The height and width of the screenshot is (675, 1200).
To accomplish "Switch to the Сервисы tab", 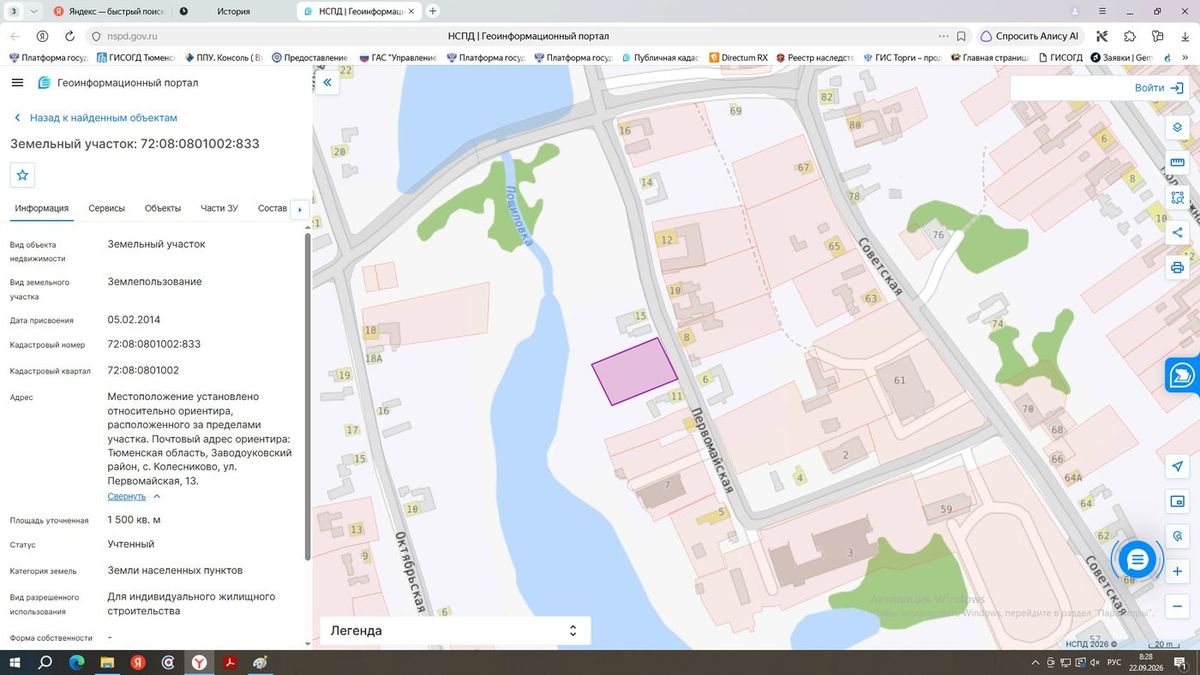I will click(x=107, y=208).
